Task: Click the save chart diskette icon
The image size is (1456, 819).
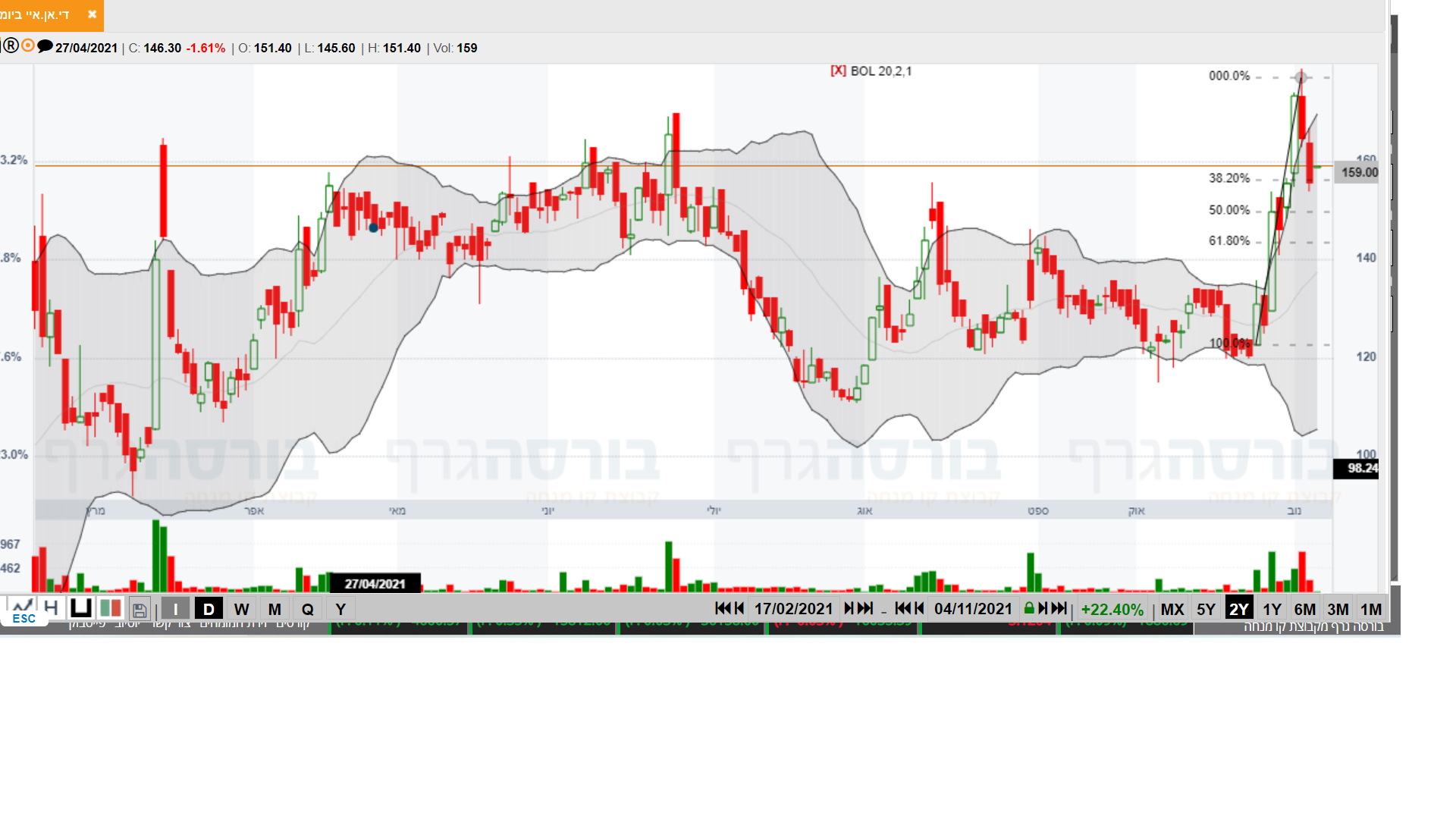Action: (140, 610)
